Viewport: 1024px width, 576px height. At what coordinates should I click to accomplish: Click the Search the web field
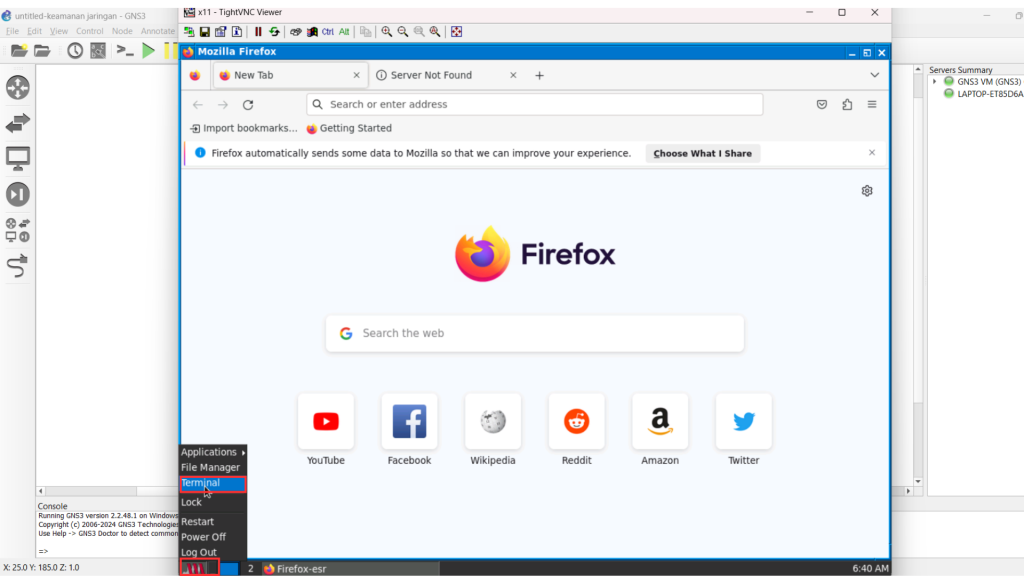(x=534, y=334)
